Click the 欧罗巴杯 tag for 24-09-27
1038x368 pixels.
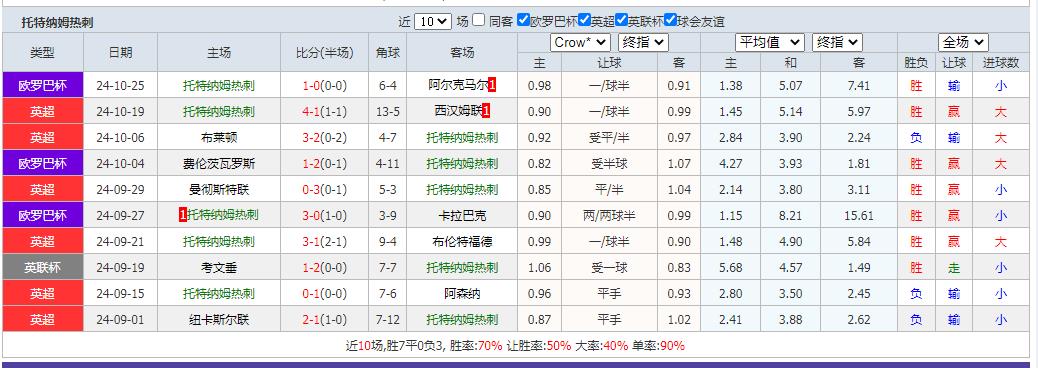click(x=43, y=216)
